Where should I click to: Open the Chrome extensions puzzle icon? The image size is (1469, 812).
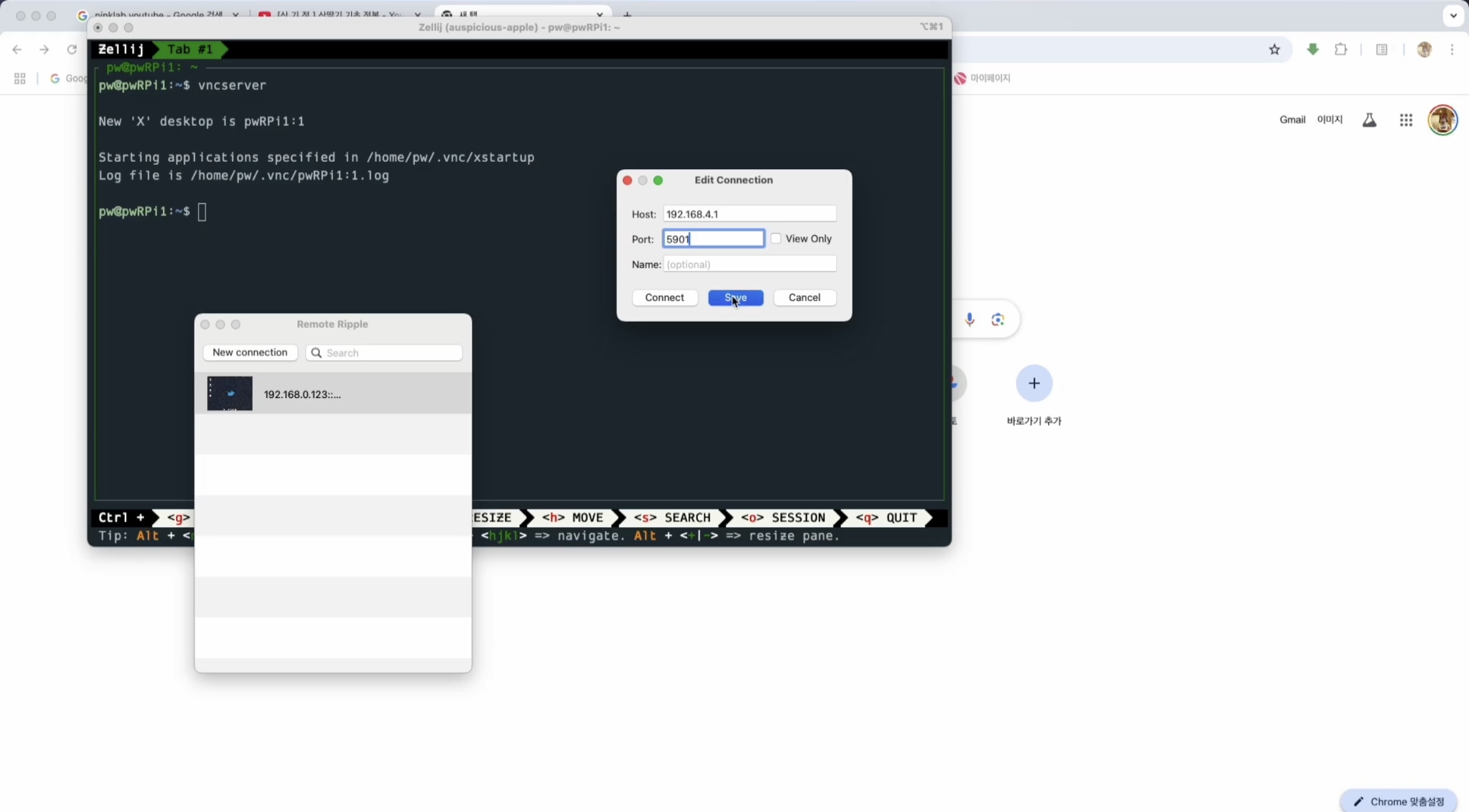coord(1340,50)
